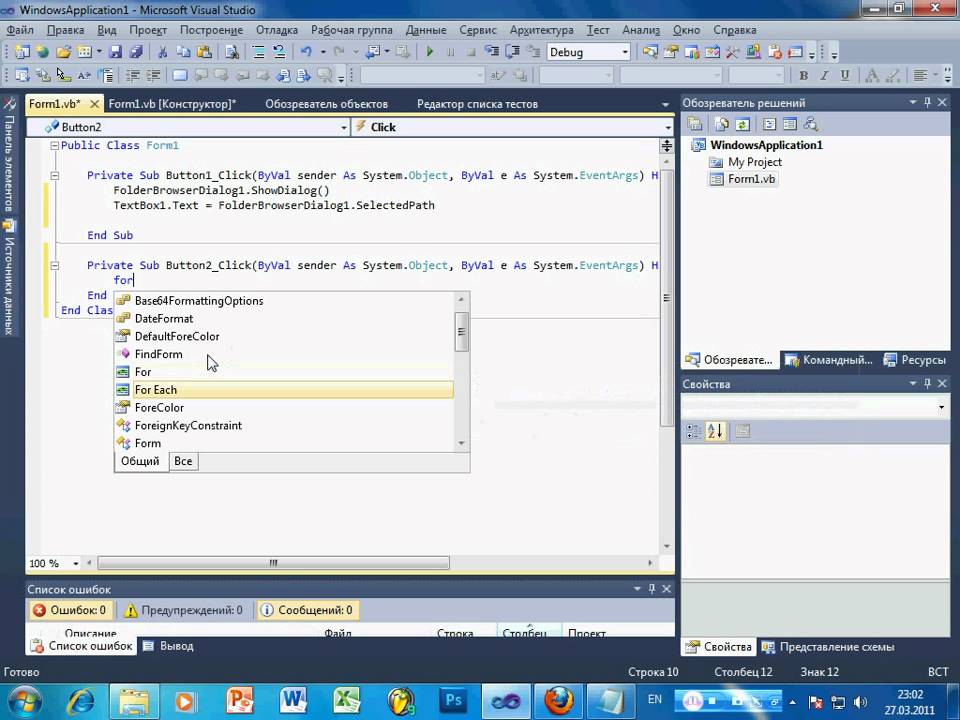The height and width of the screenshot is (720, 960).
Task: Collapse the Public Class Form1 region
Action: 54,146
